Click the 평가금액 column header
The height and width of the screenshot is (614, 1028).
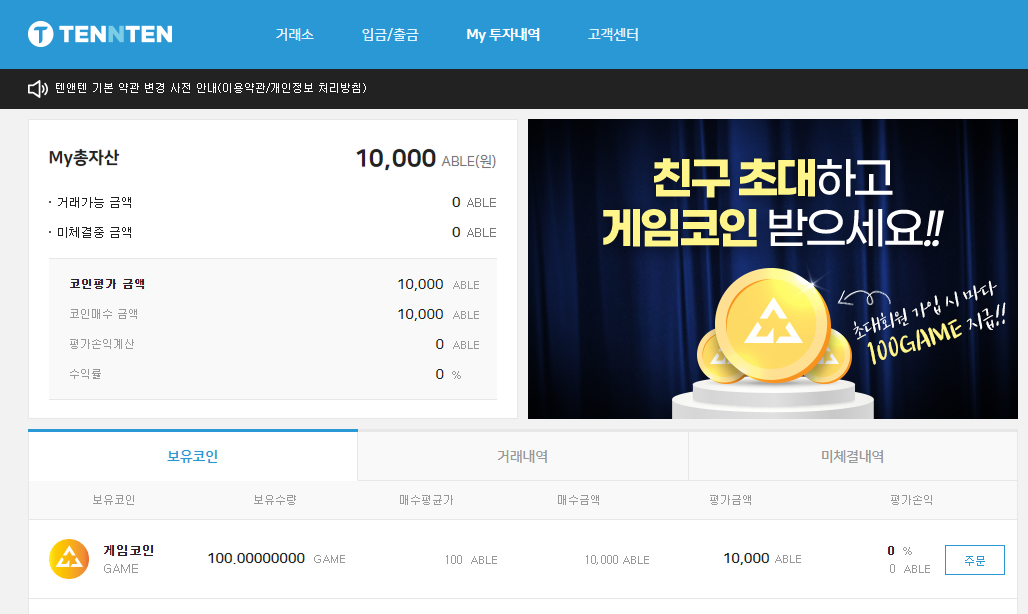[730, 500]
